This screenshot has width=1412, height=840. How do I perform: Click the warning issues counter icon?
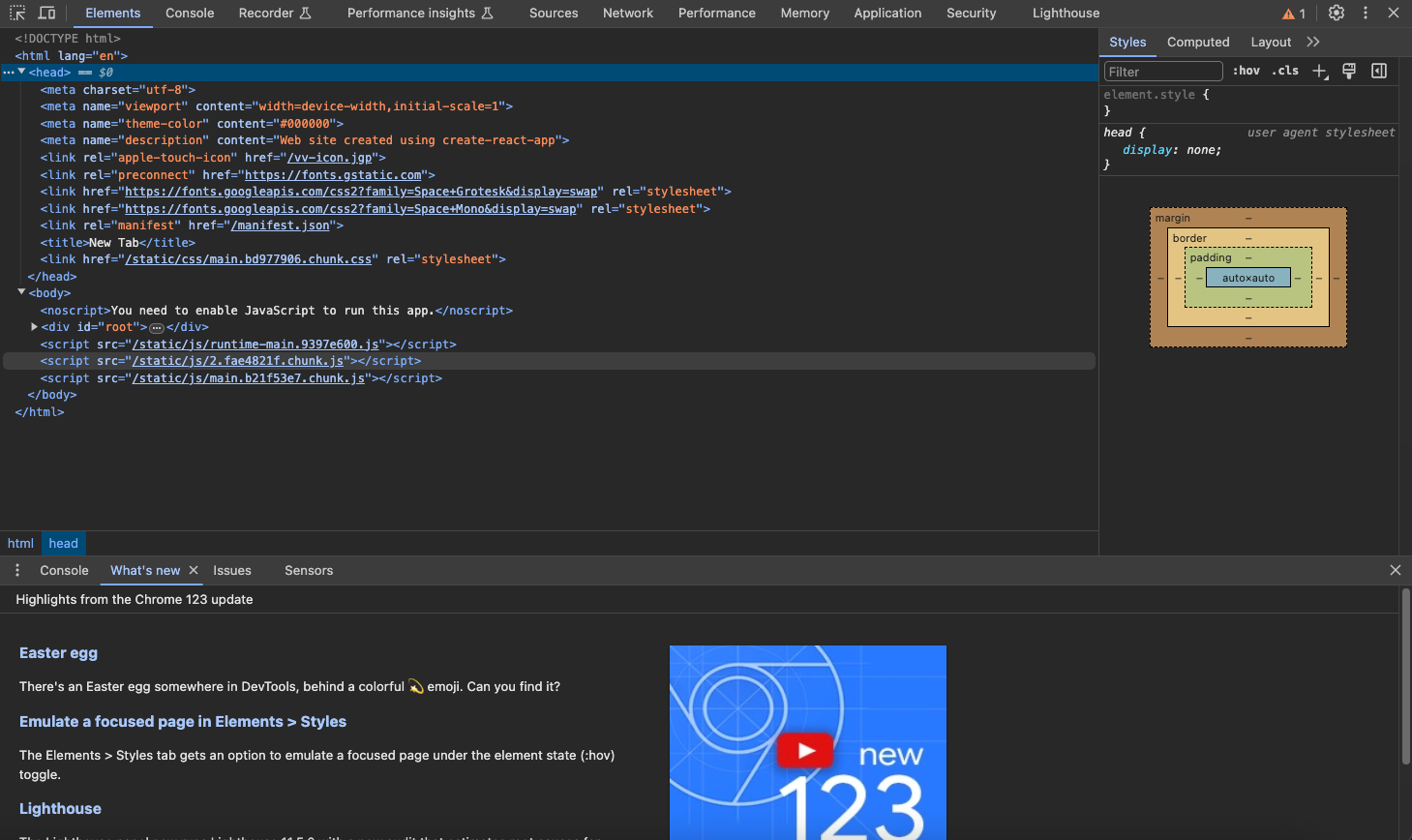click(x=1294, y=14)
